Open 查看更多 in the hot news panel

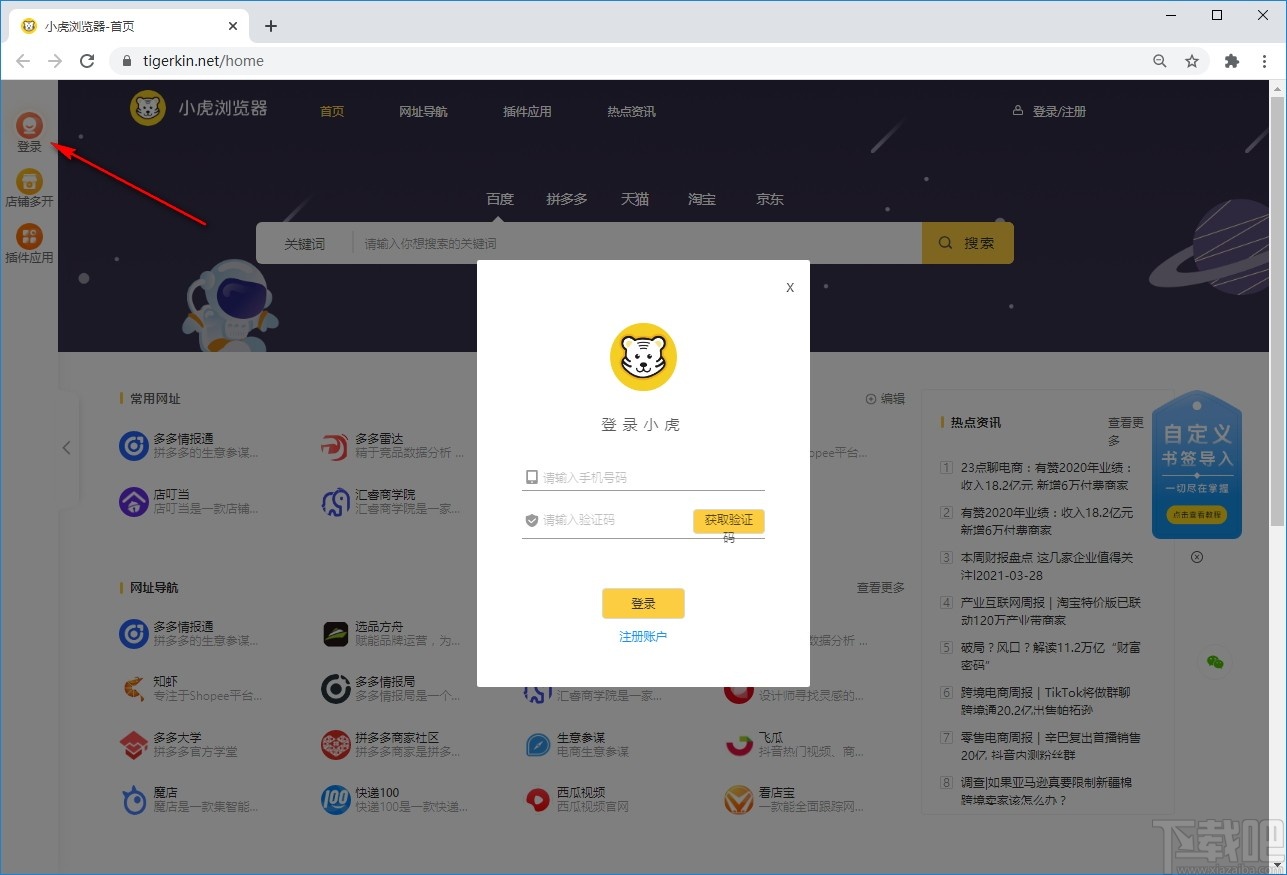point(1124,422)
